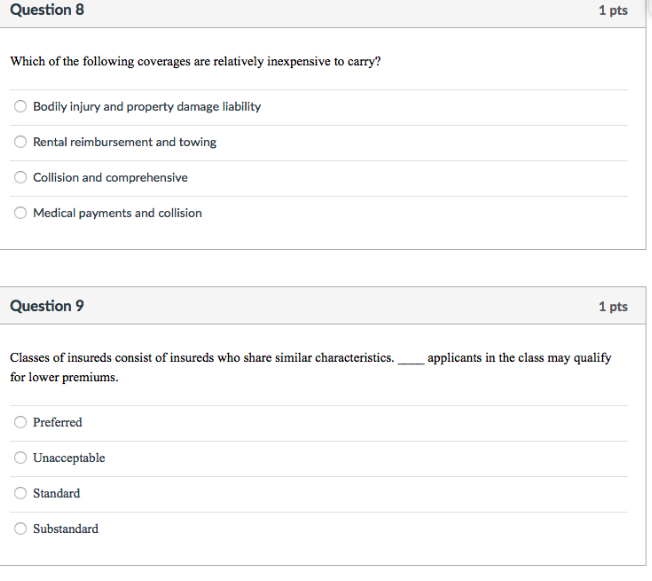Click the blank underline in Question 9
Viewport: 652px width, 581px height.
point(410,360)
